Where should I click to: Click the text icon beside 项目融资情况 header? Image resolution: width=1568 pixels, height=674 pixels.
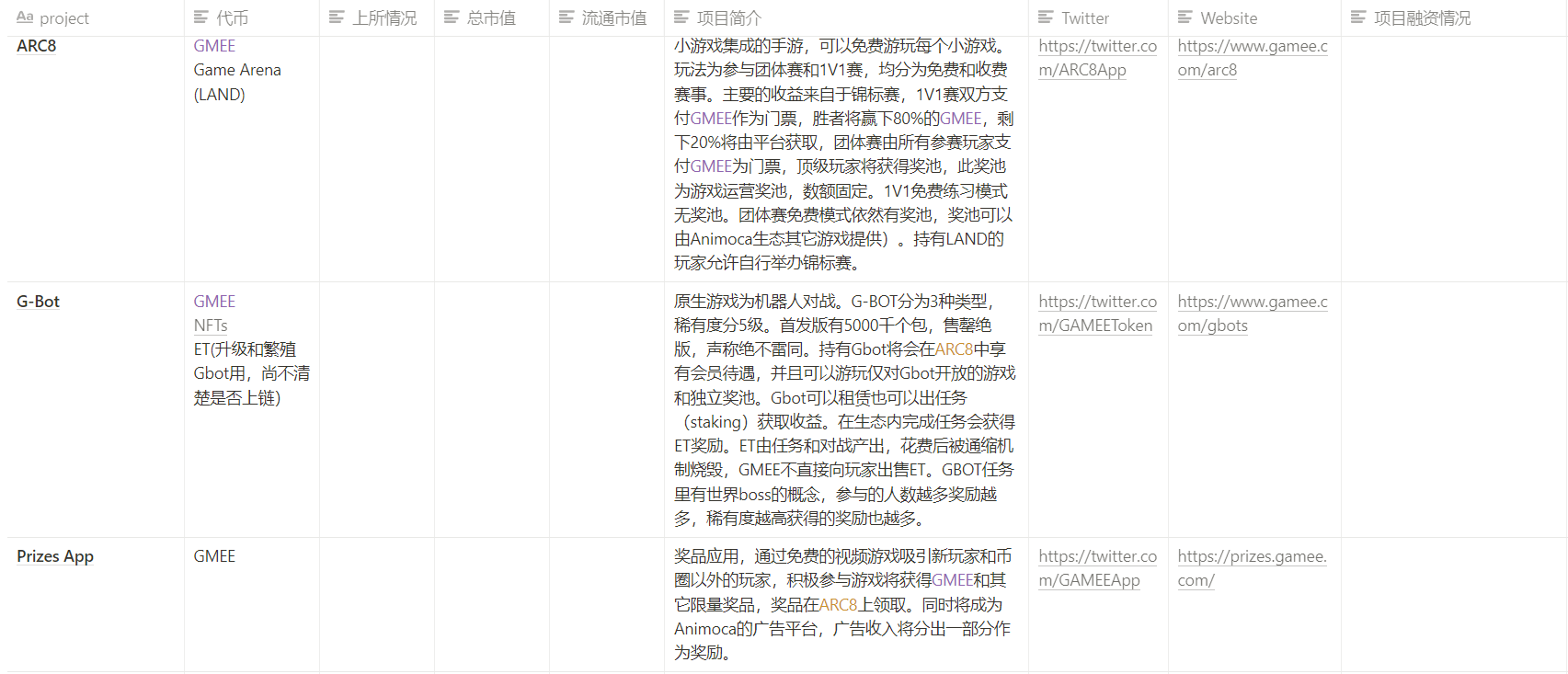coord(1358,17)
